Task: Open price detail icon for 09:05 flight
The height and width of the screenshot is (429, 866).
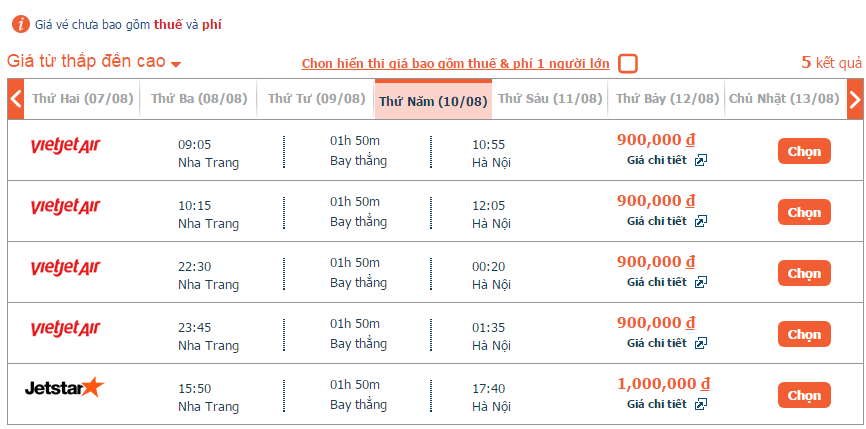Action: (x=701, y=160)
